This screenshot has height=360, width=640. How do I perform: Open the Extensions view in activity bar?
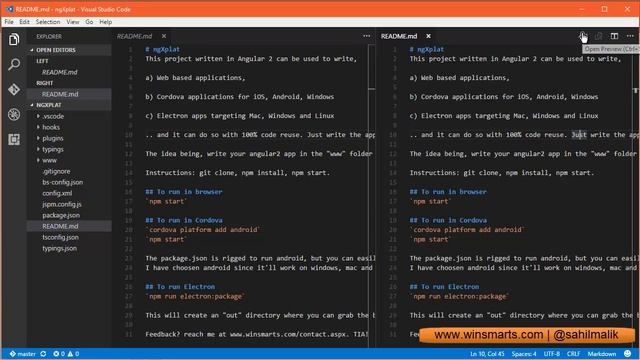(x=14, y=140)
